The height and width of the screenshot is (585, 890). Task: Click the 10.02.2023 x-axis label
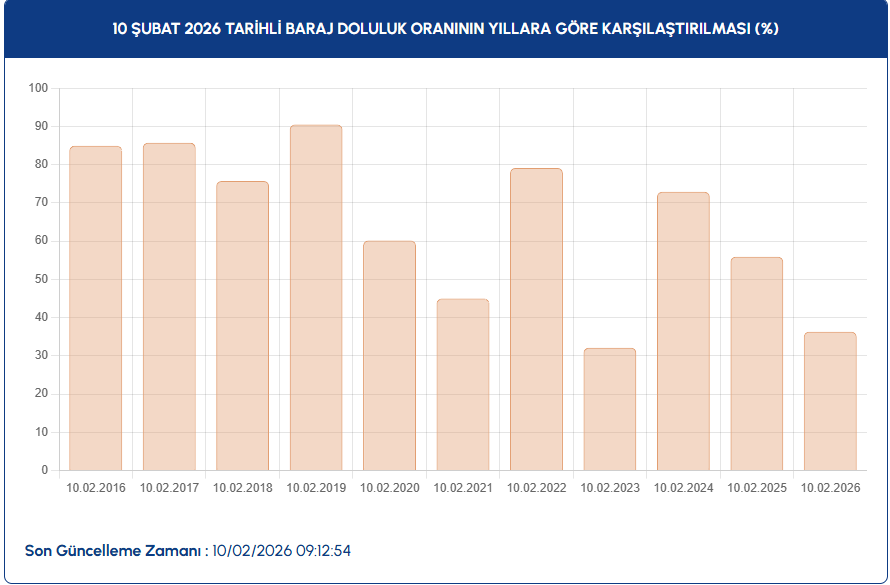[610, 488]
